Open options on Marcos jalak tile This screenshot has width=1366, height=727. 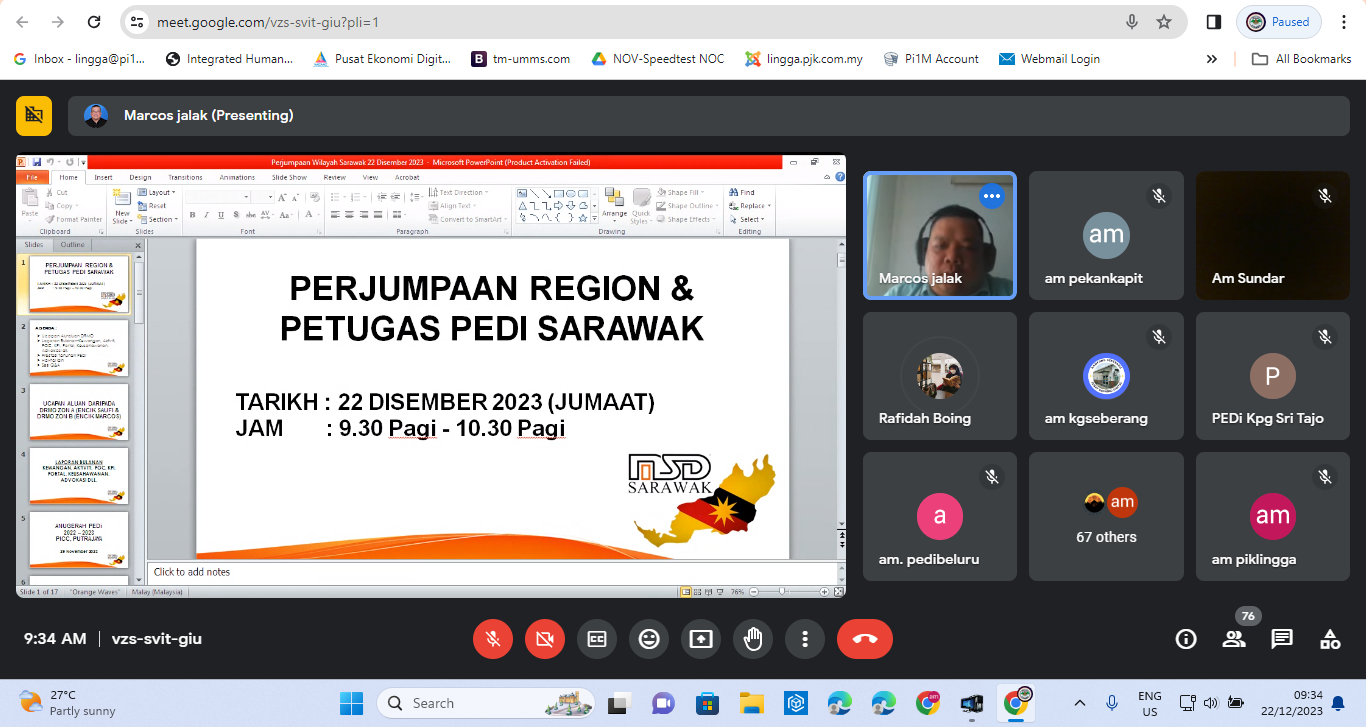992,196
